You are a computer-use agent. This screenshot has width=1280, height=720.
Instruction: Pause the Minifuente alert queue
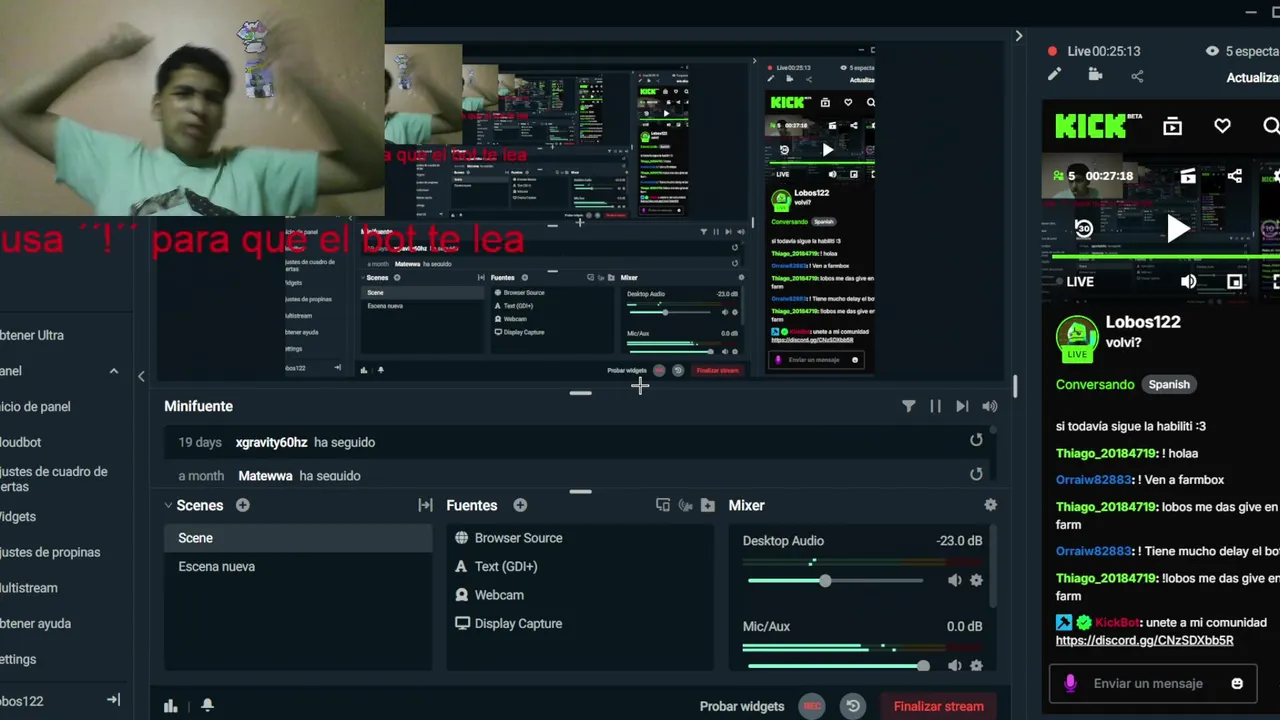tap(935, 406)
